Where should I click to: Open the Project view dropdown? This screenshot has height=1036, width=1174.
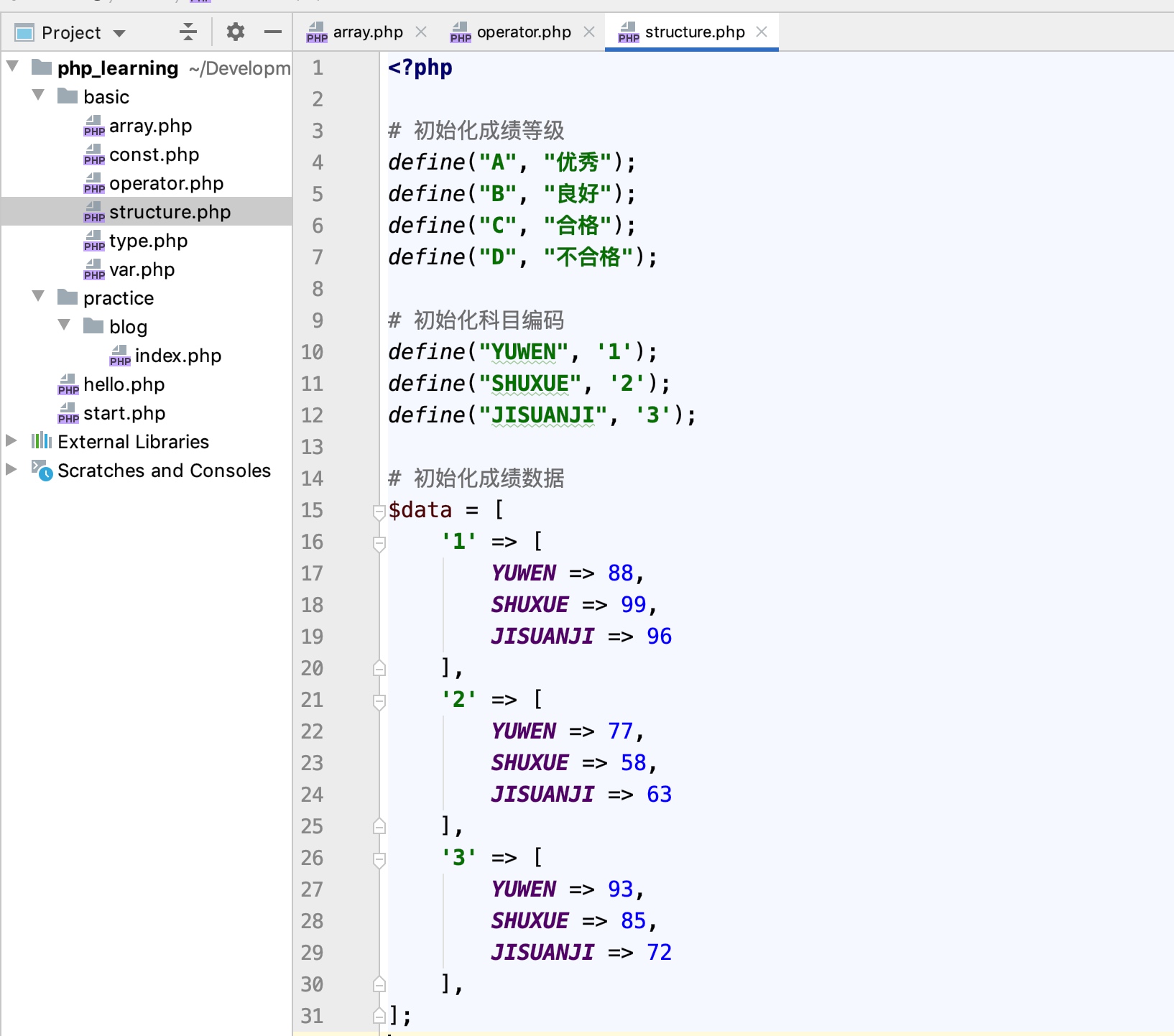click(119, 33)
